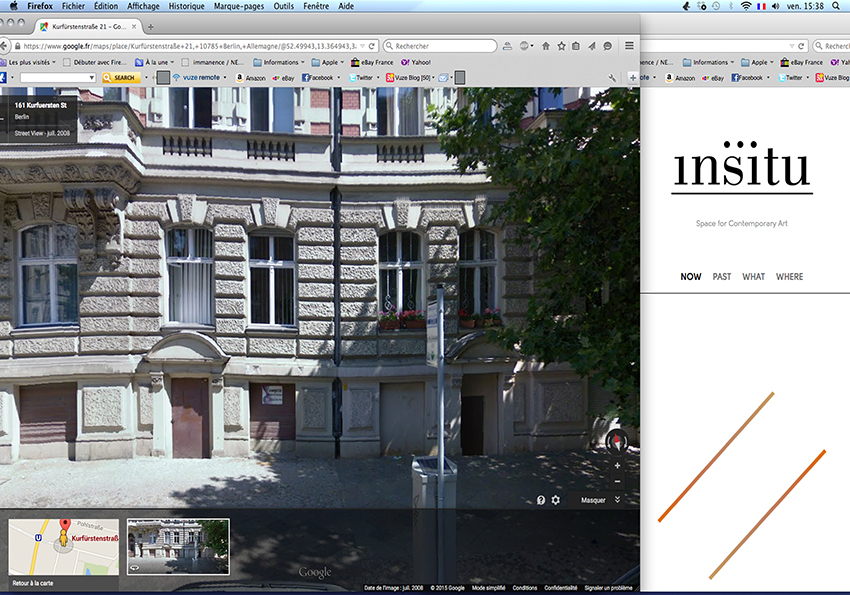The width and height of the screenshot is (850, 595).
Task: Open the Street View help icon
Action: tap(540, 500)
